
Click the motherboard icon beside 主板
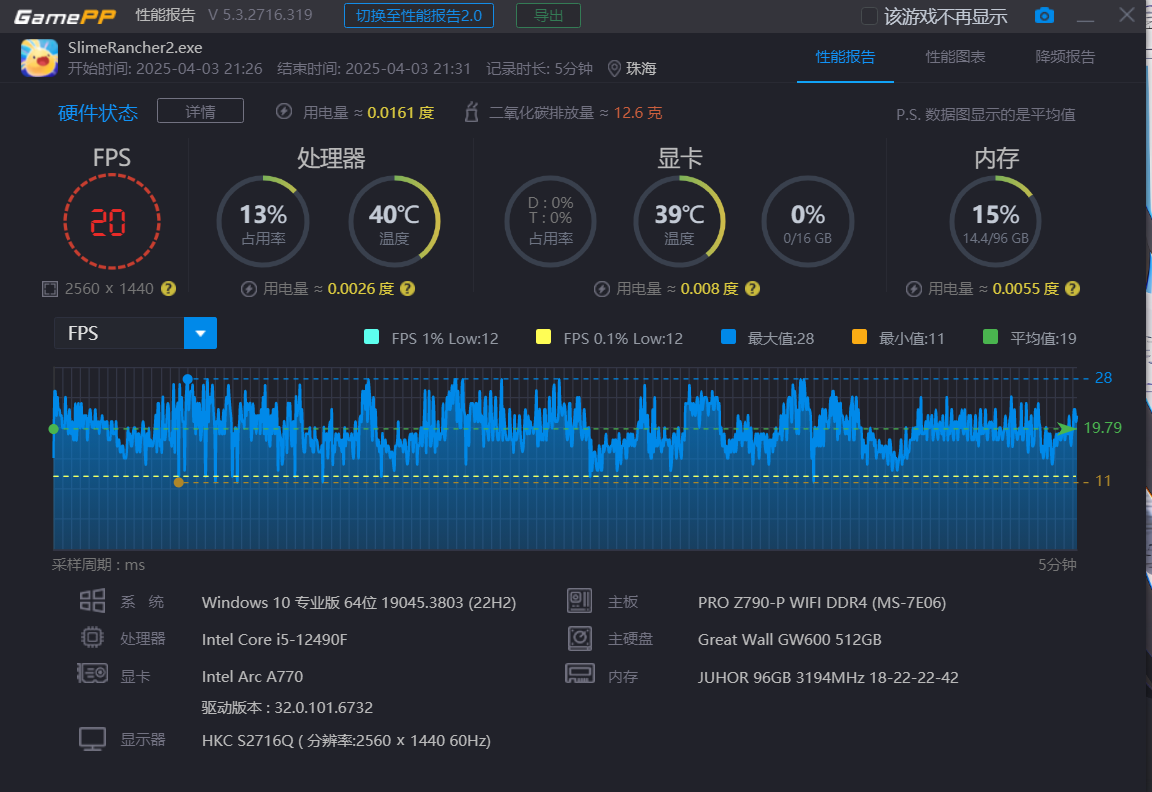[x=580, y=601]
